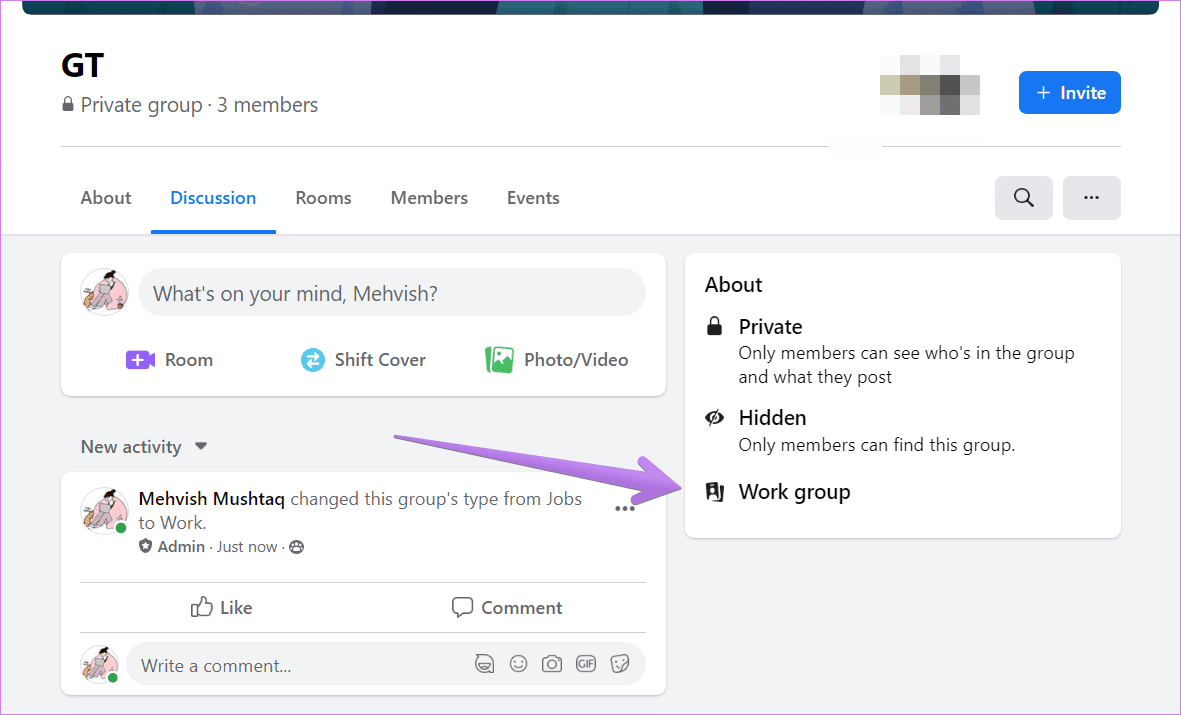Open the Rooms tab
Screen dimensions: 1181x715
pos(323,197)
